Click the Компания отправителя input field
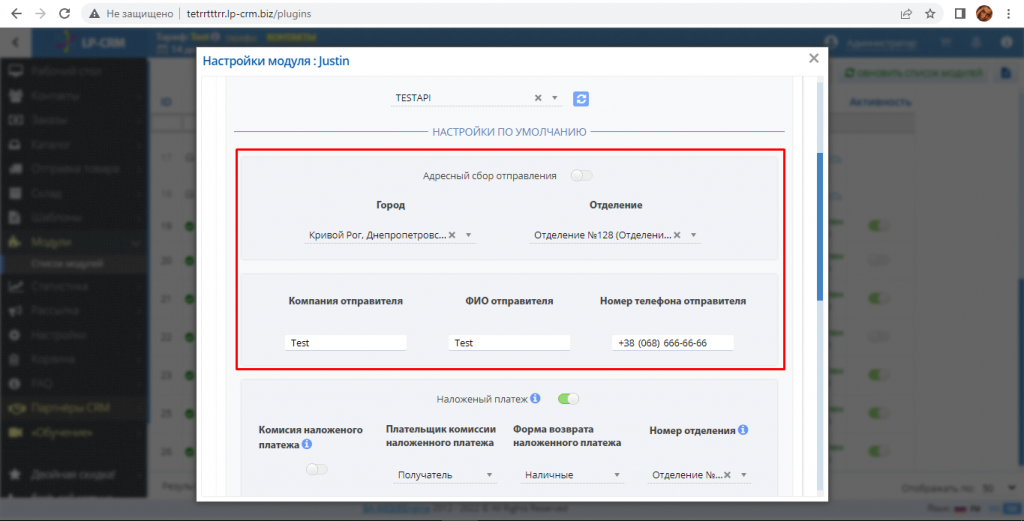The image size is (1024, 521). pos(345,343)
